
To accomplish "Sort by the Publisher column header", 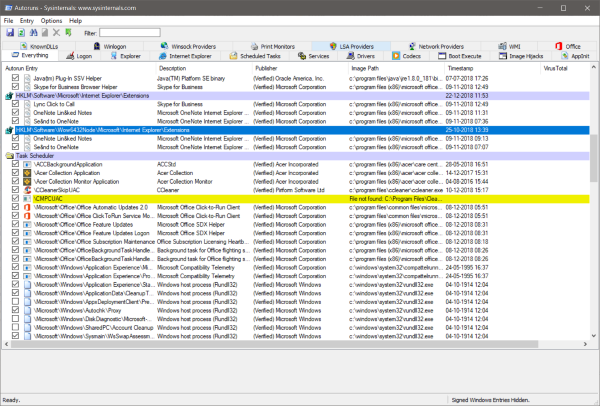I will coord(300,68).
